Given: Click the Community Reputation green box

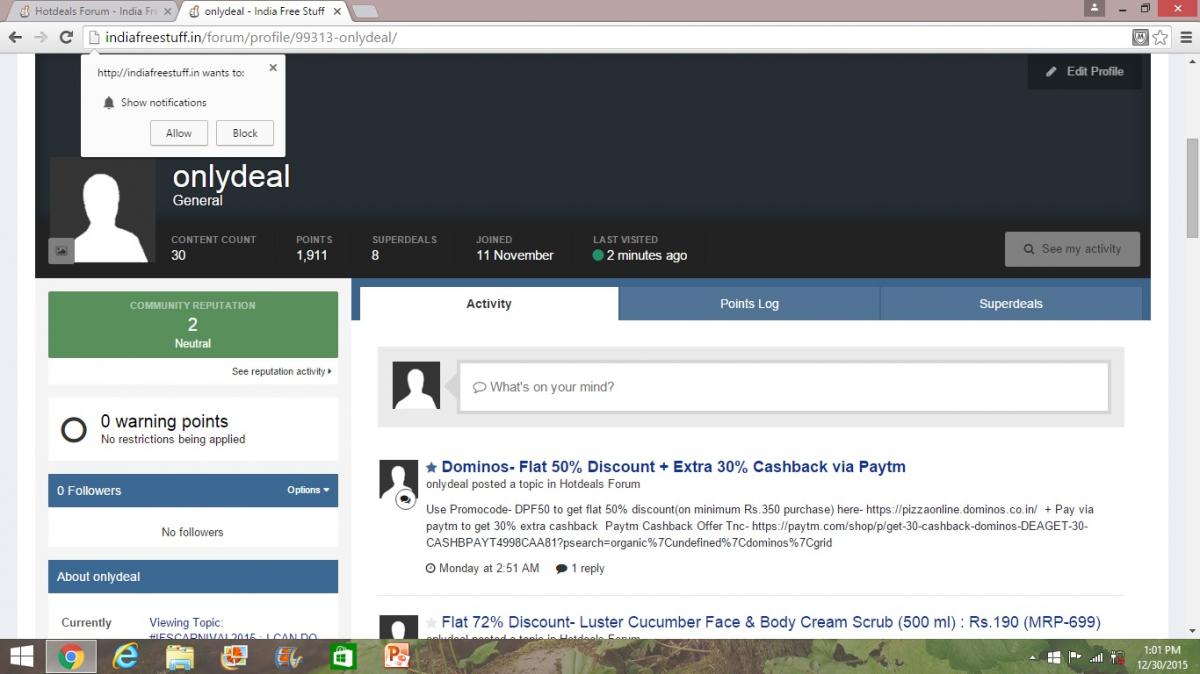Looking at the screenshot, I should (x=193, y=324).
